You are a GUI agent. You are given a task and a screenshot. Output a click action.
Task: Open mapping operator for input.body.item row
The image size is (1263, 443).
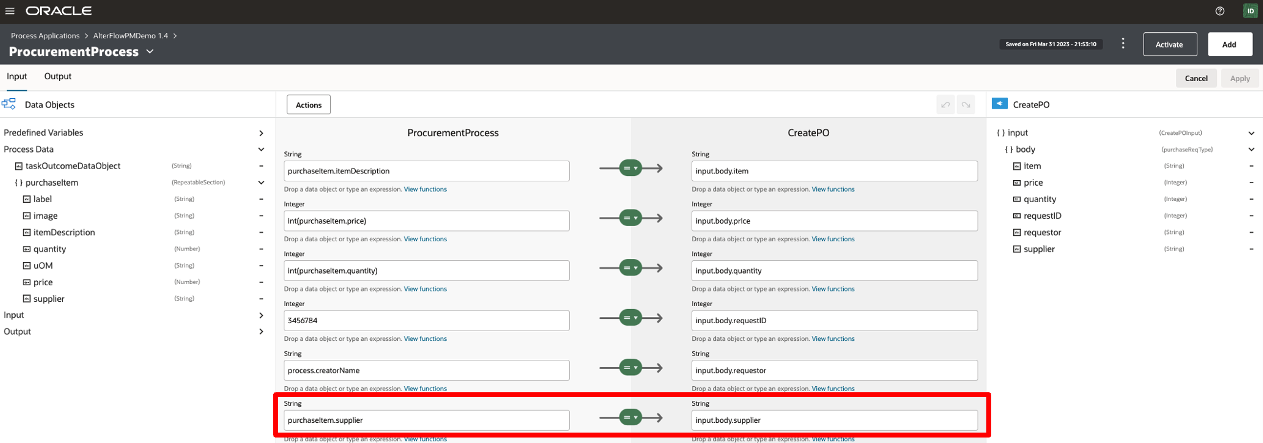[x=630, y=170]
